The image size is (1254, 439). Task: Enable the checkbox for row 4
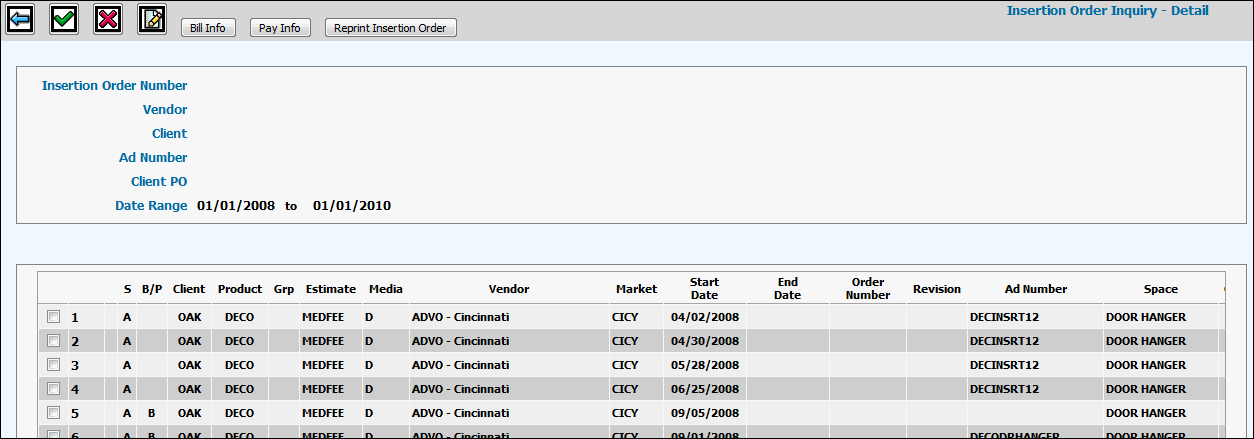click(53, 389)
